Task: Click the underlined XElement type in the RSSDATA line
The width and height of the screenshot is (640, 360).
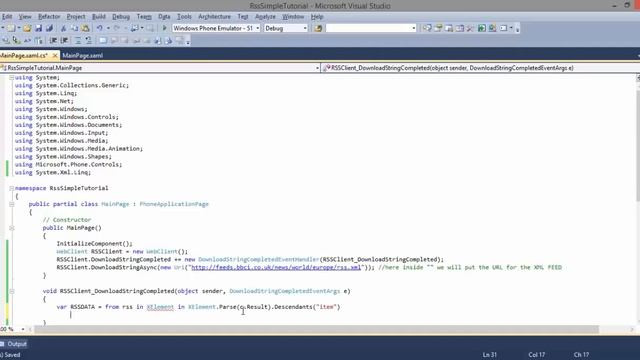Action: point(160,307)
